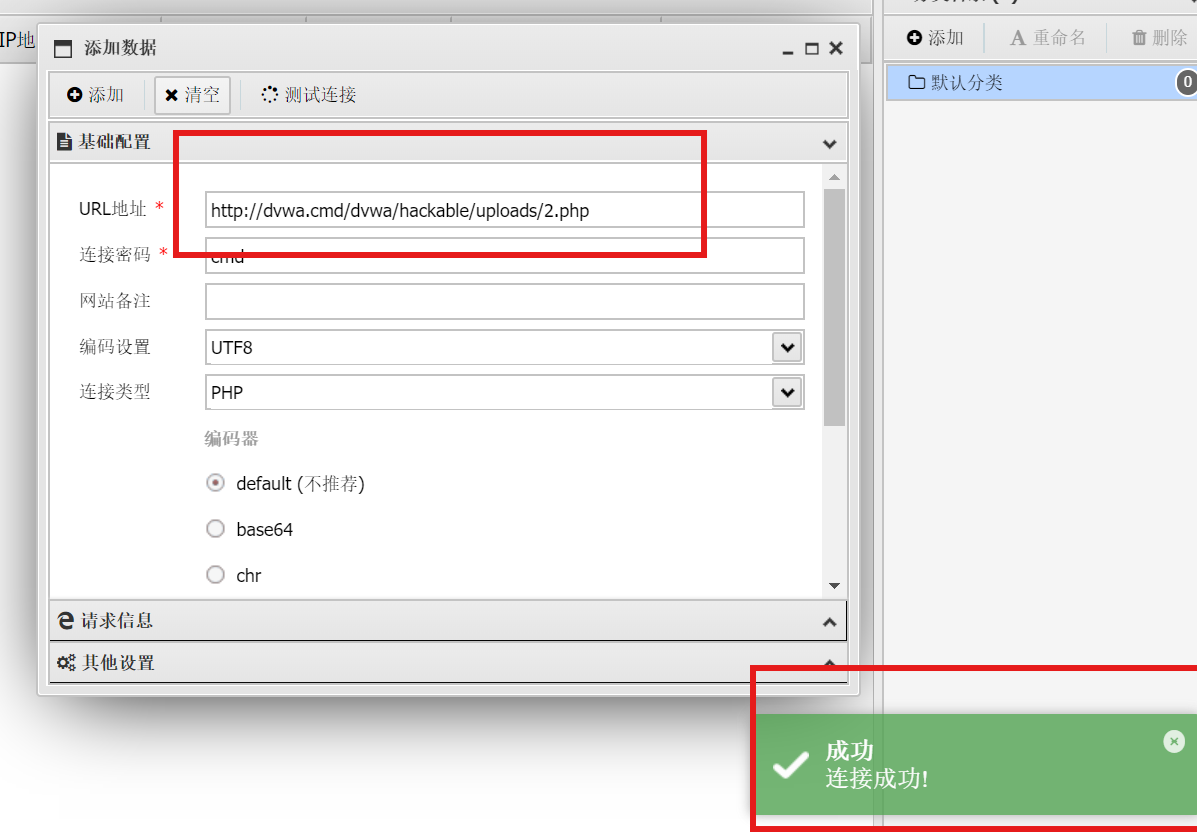Close the 添加数据 dialog
Image resolution: width=1197 pixels, height=832 pixels.
click(836, 48)
